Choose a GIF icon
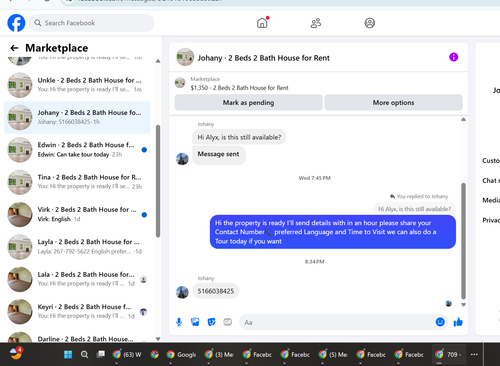 228,322
